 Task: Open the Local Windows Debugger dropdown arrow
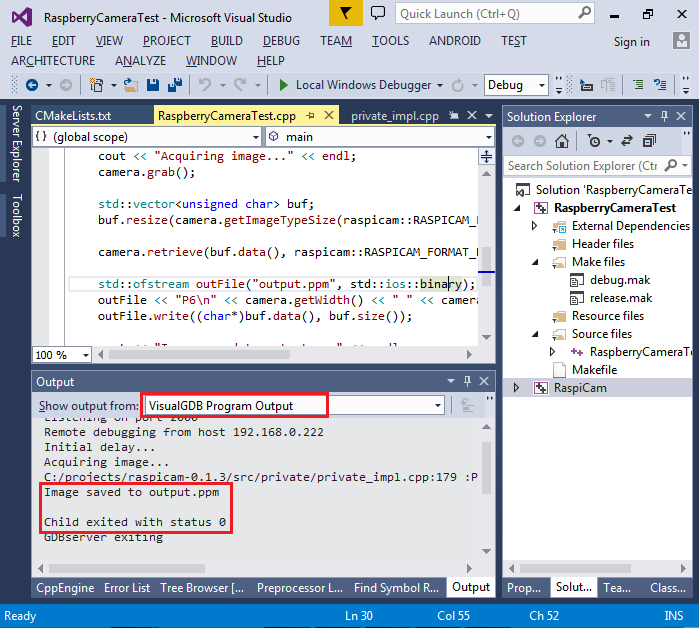coord(440,85)
